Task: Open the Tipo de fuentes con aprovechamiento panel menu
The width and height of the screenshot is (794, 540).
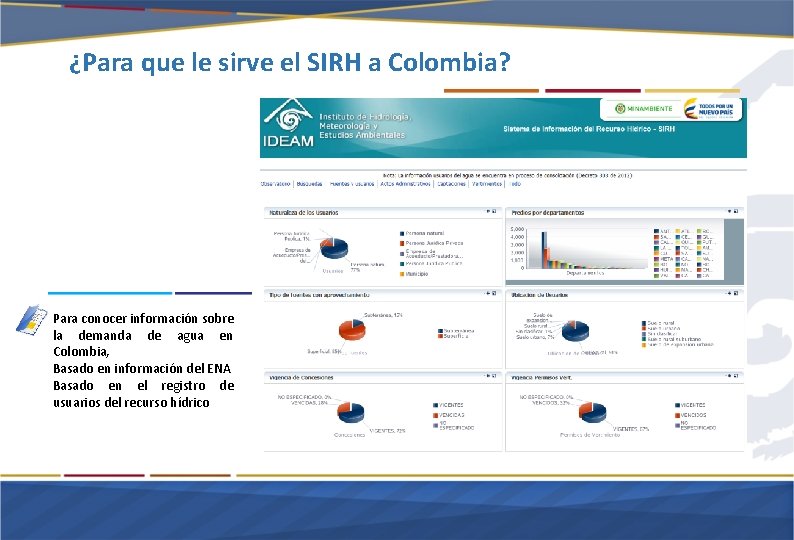Action: point(488,293)
